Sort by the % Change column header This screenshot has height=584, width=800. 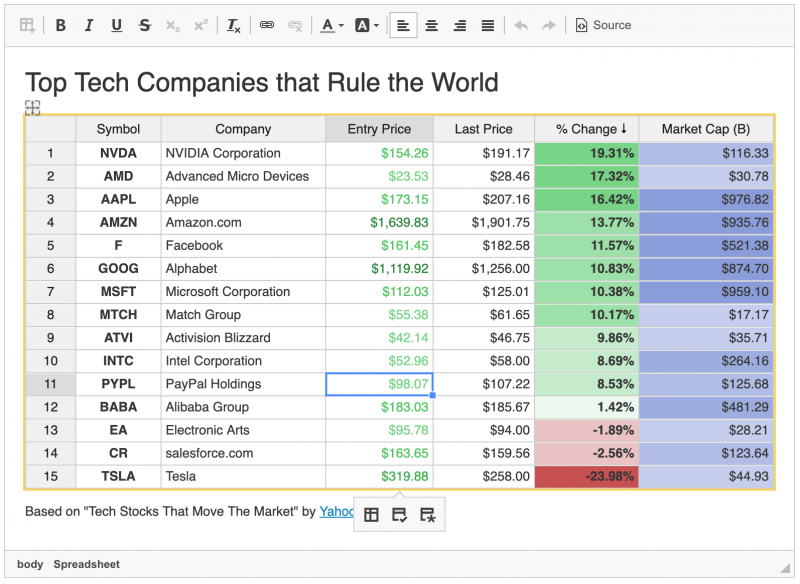(x=587, y=129)
